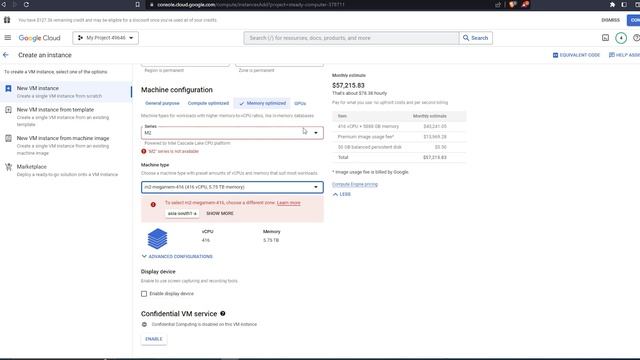Click the browser address bar URL
The width and height of the screenshot is (640, 360).
(x=251, y=4)
